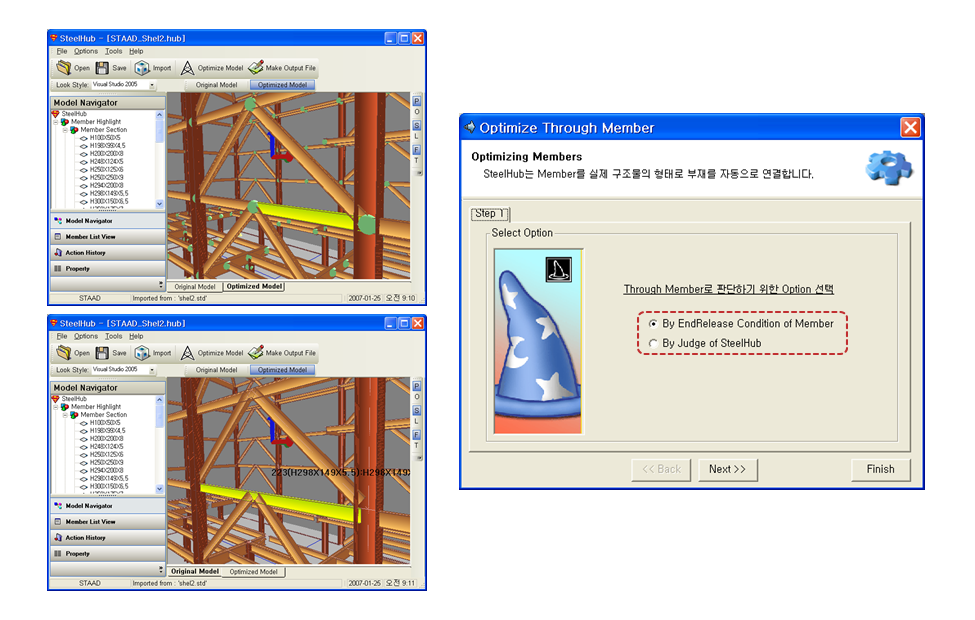Open Property panel in top window
Viewport: 975px width, 620px height.
pos(108,269)
